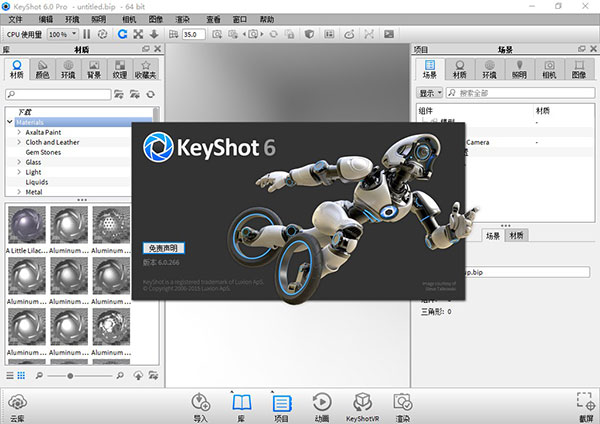Screen dimensions: 600x424
Task: Pause real-time rendering in the toolbar
Action: click(87, 34)
